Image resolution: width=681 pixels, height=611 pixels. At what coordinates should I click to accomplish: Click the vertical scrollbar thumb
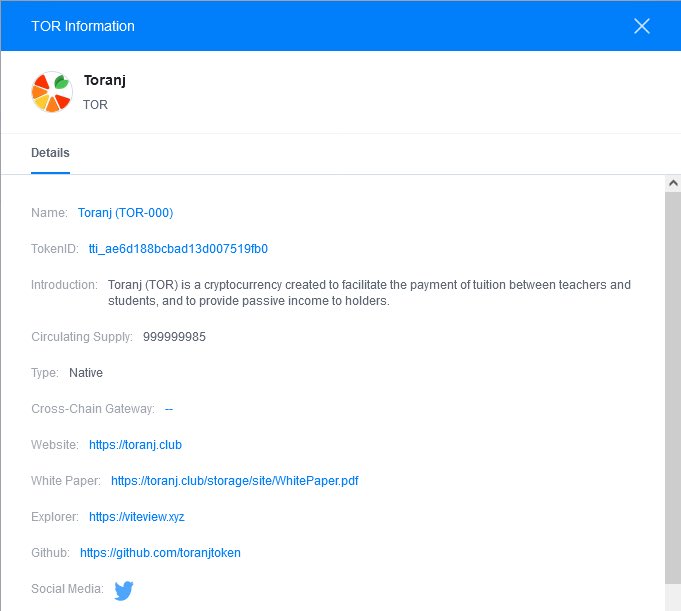click(x=673, y=387)
